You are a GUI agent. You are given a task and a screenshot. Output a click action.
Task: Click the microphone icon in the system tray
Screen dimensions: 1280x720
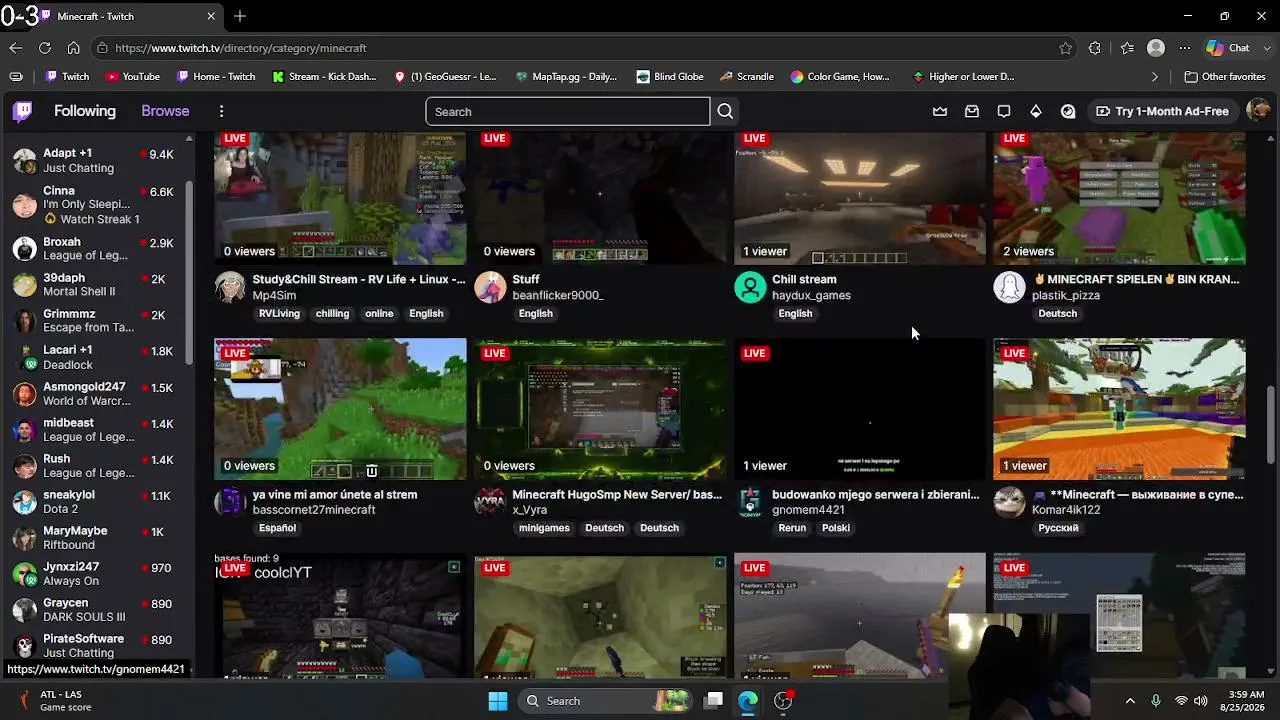point(1156,701)
